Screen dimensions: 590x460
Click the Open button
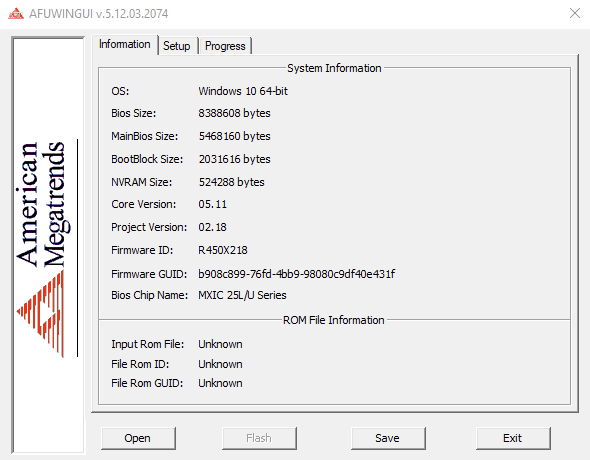[x=138, y=438]
